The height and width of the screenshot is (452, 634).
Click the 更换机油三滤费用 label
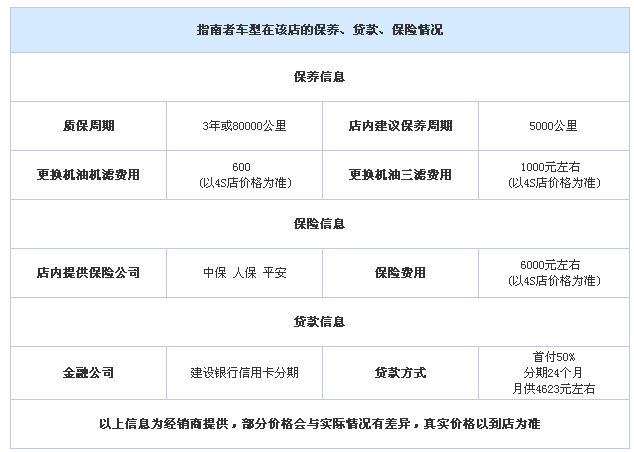tap(400, 175)
